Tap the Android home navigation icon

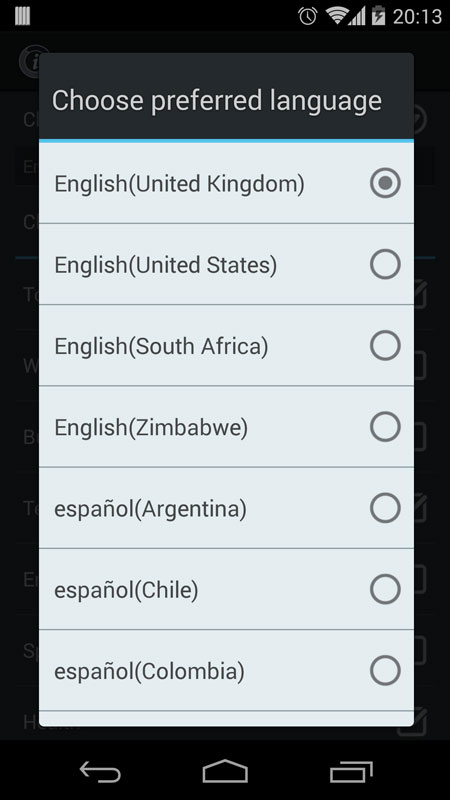(225, 771)
